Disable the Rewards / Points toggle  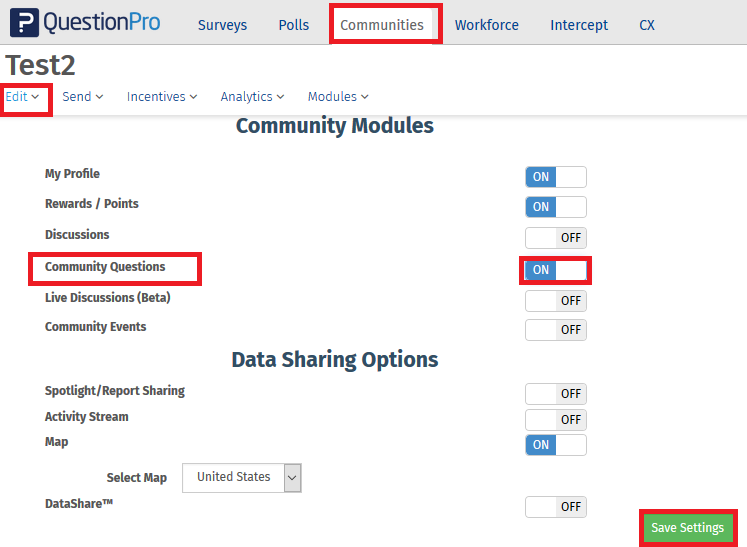pyautogui.click(x=555, y=207)
